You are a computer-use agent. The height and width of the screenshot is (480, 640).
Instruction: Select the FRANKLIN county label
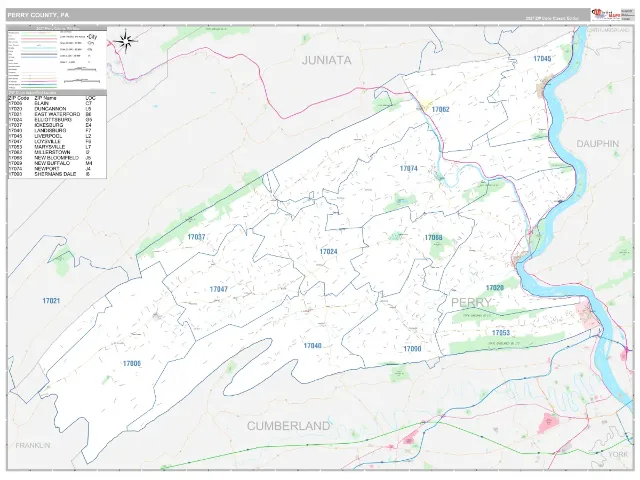point(33,445)
